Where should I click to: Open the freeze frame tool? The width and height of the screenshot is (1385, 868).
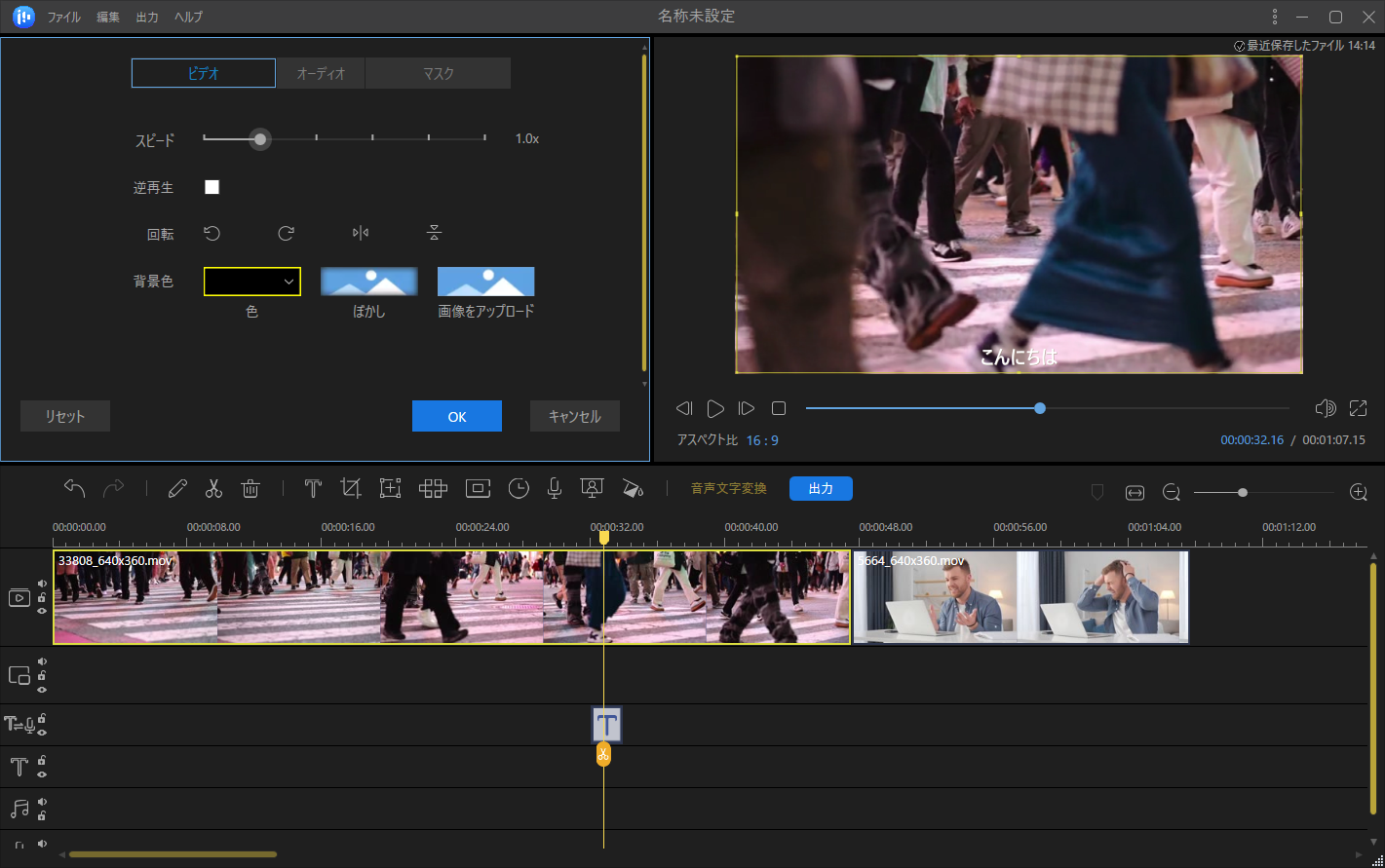pyautogui.click(x=478, y=488)
